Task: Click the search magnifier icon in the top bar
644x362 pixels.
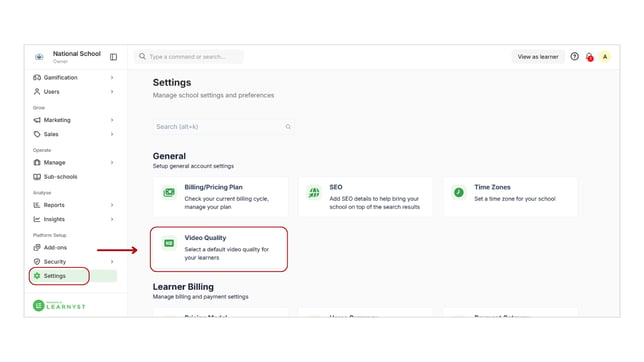Action: click(x=142, y=56)
